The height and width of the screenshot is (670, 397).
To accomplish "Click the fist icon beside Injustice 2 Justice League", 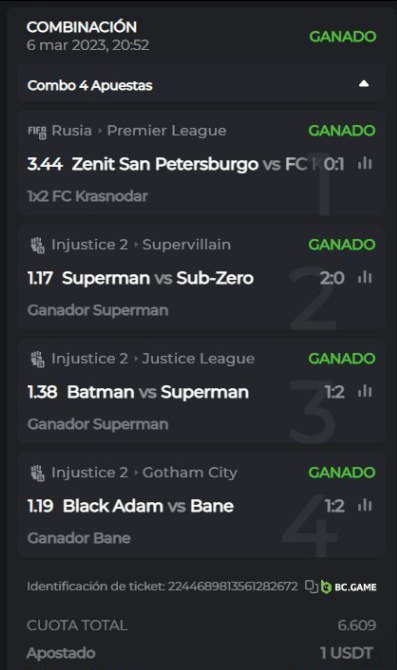I will point(38,359).
